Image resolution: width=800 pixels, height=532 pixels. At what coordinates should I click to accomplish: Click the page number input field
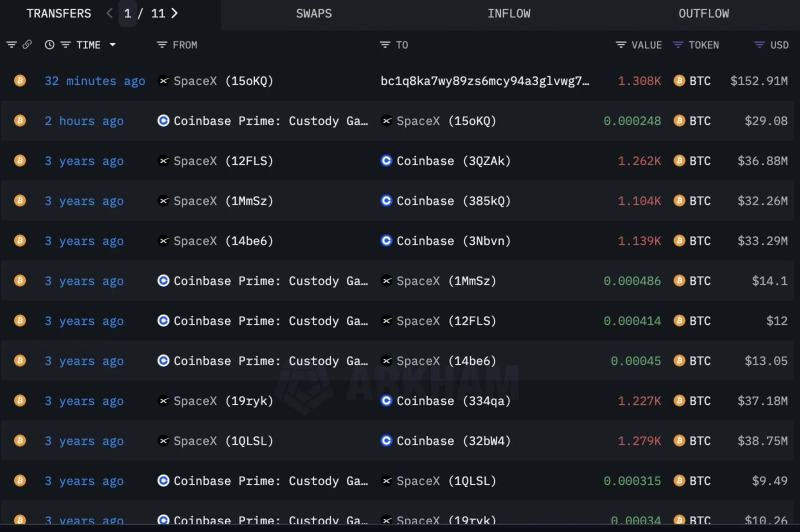point(128,14)
